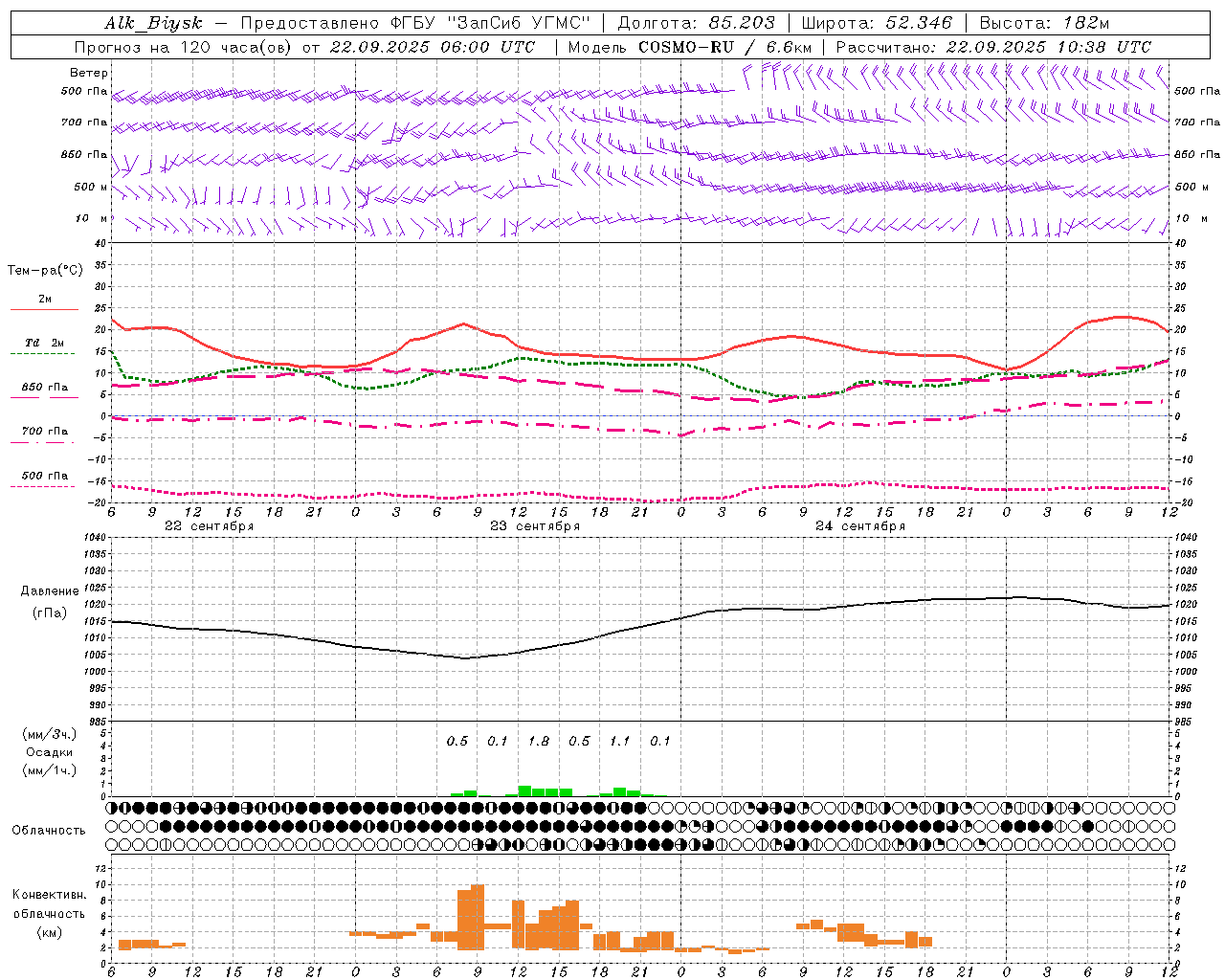Click the tallest green precipitation bar
Viewport: 1225px width, 980px height.
[524, 791]
